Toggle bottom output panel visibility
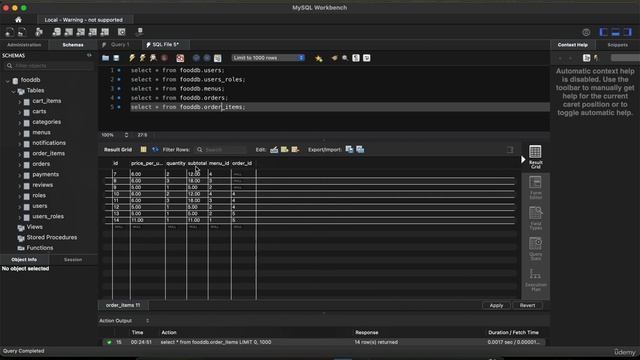640x360 pixels. tap(616, 32)
